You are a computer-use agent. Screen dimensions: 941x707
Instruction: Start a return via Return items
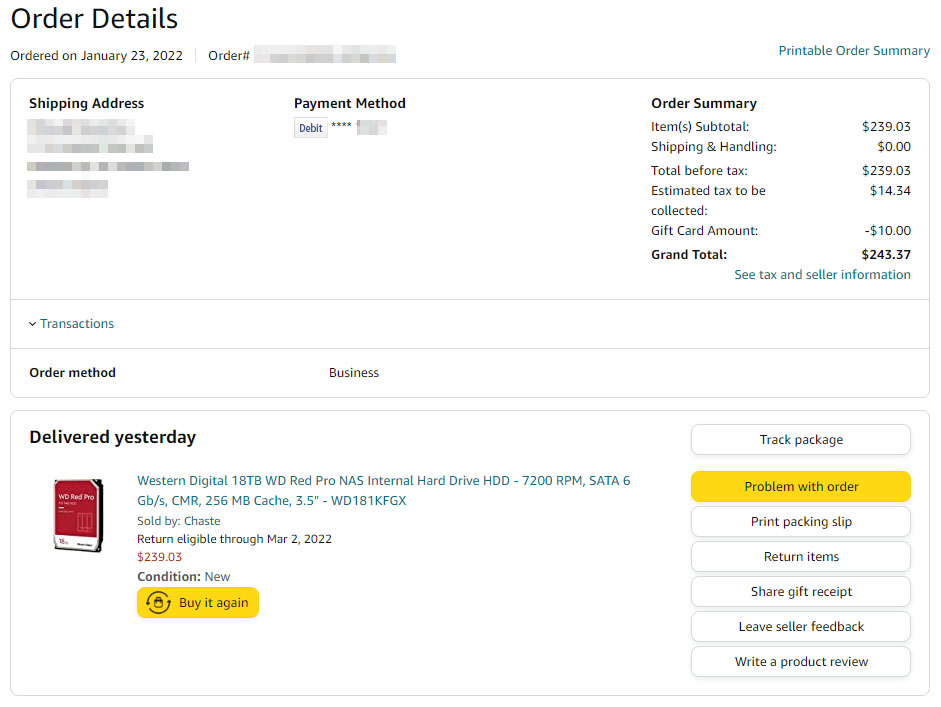(801, 556)
